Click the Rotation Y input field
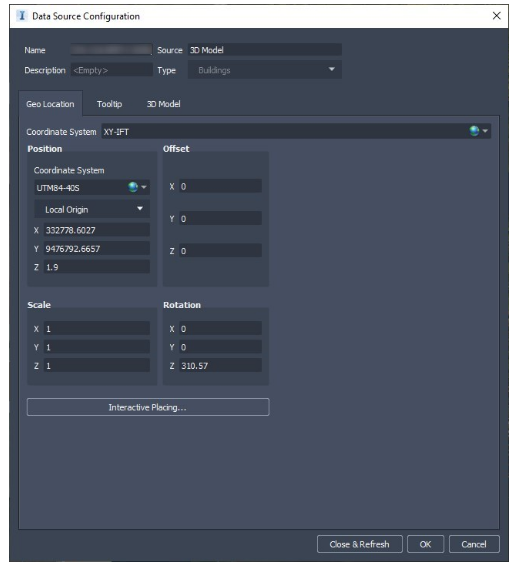Screen dimensions: 518x569 220,347
